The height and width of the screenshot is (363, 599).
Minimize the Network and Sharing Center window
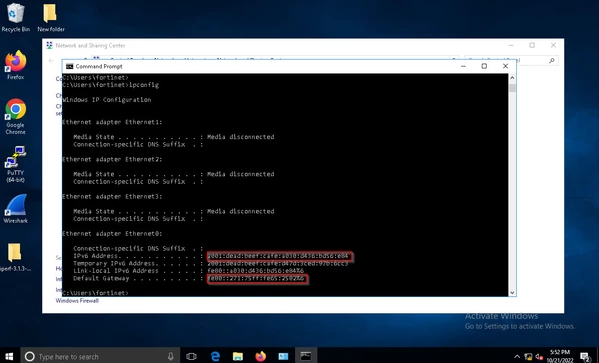(511, 45)
